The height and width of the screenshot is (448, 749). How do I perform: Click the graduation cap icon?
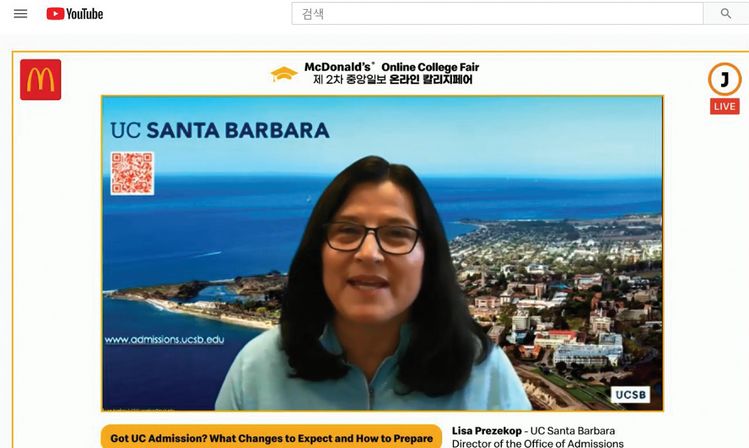click(x=284, y=74)
